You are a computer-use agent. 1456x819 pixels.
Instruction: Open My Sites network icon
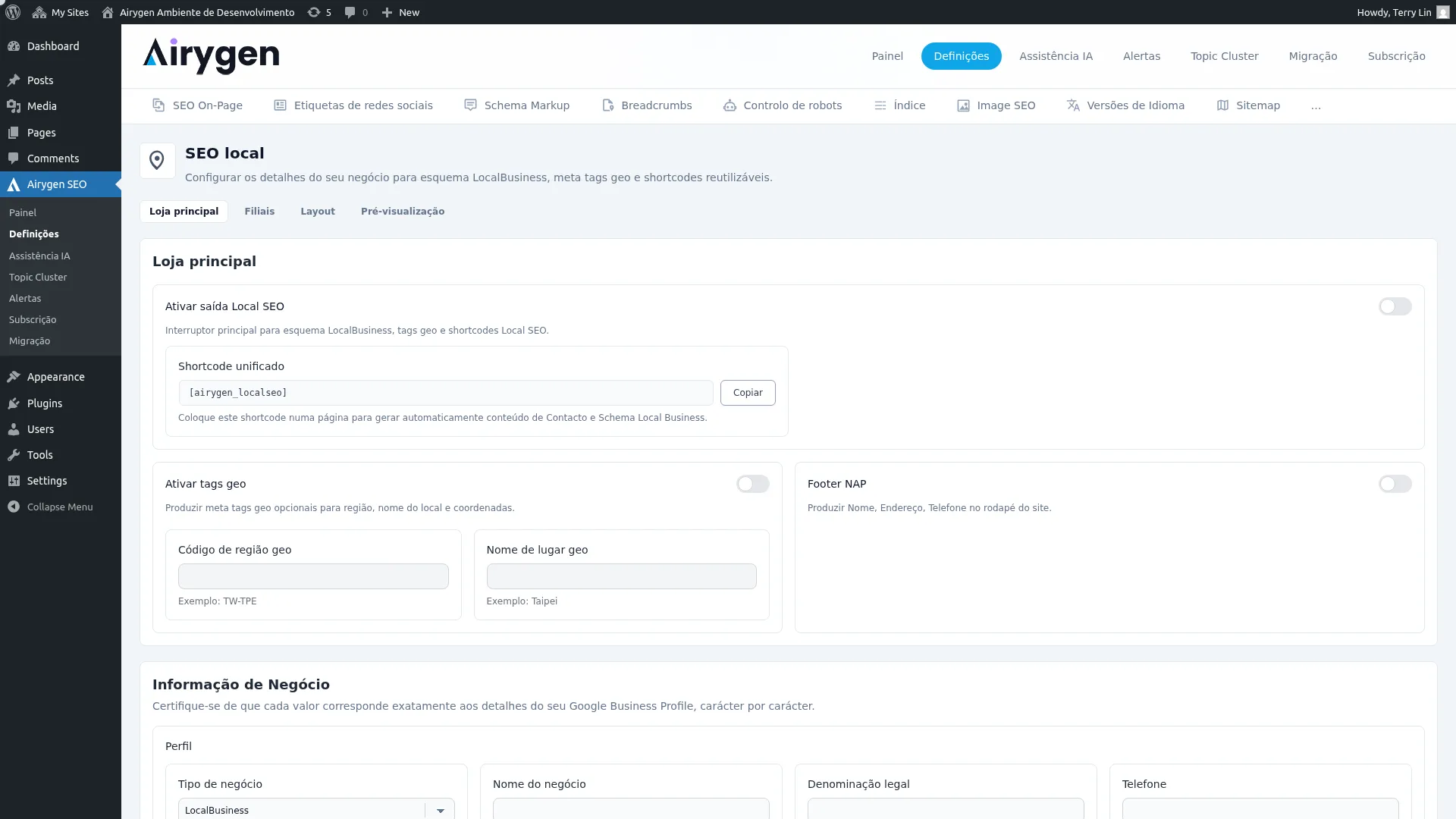39,12
